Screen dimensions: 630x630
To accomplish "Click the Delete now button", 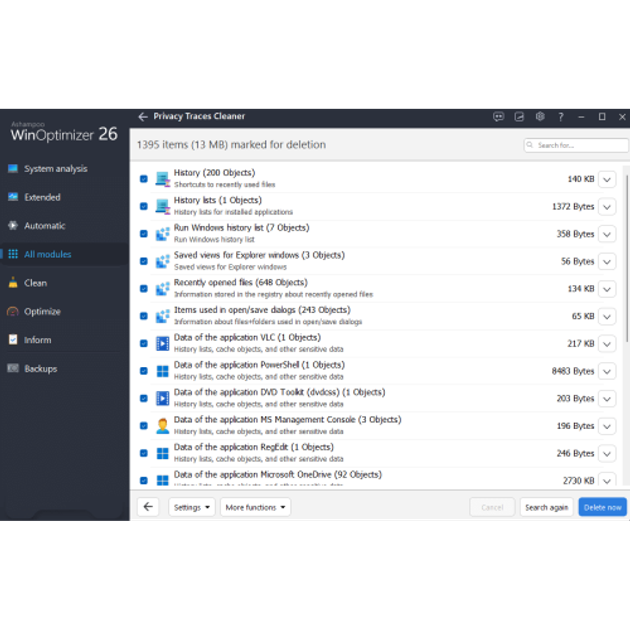I will pyautogui.click(x=602, y=507).
